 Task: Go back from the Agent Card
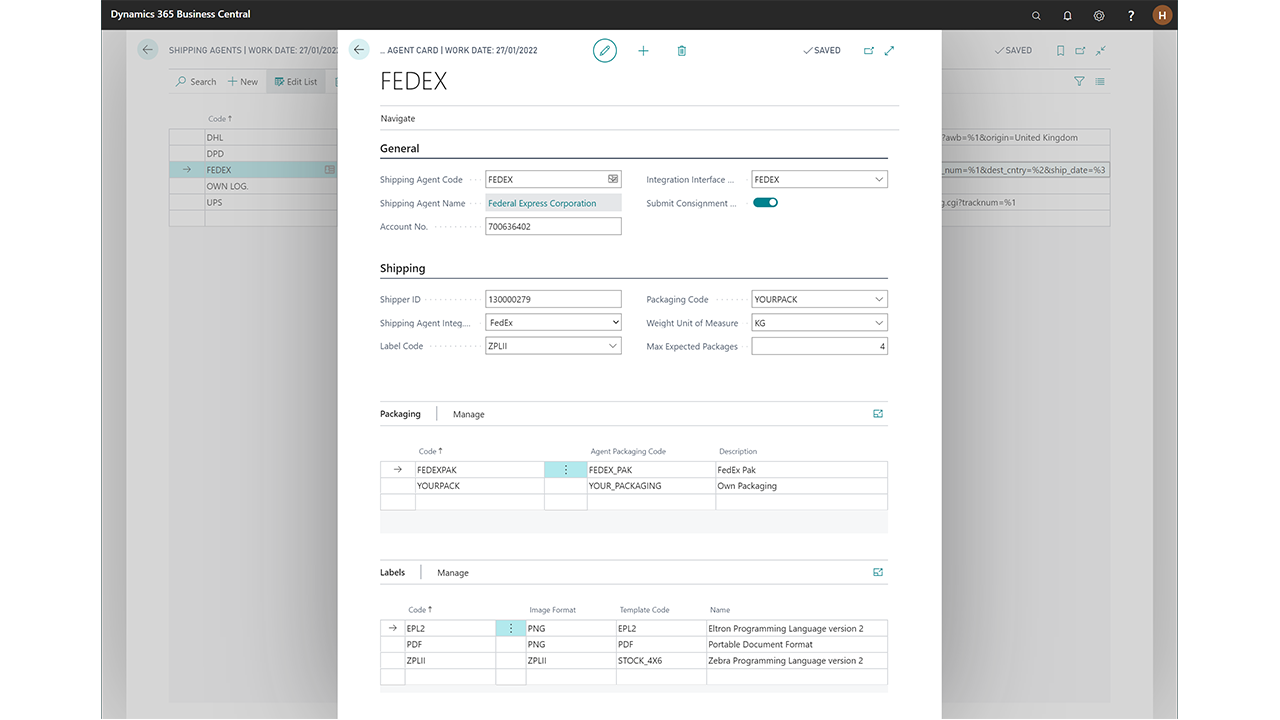359,50
